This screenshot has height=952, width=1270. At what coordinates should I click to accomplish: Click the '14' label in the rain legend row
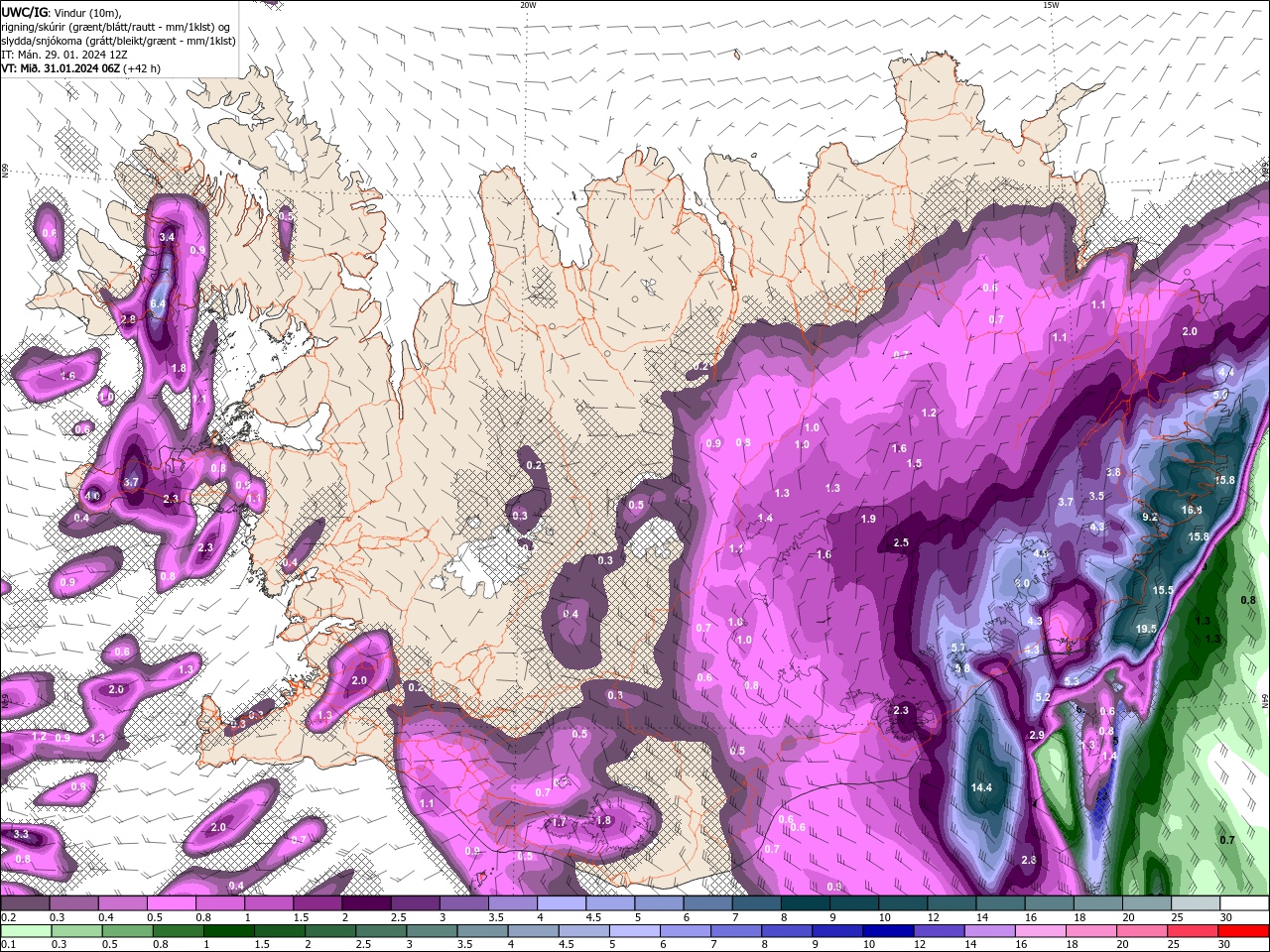tap(968, 944)
